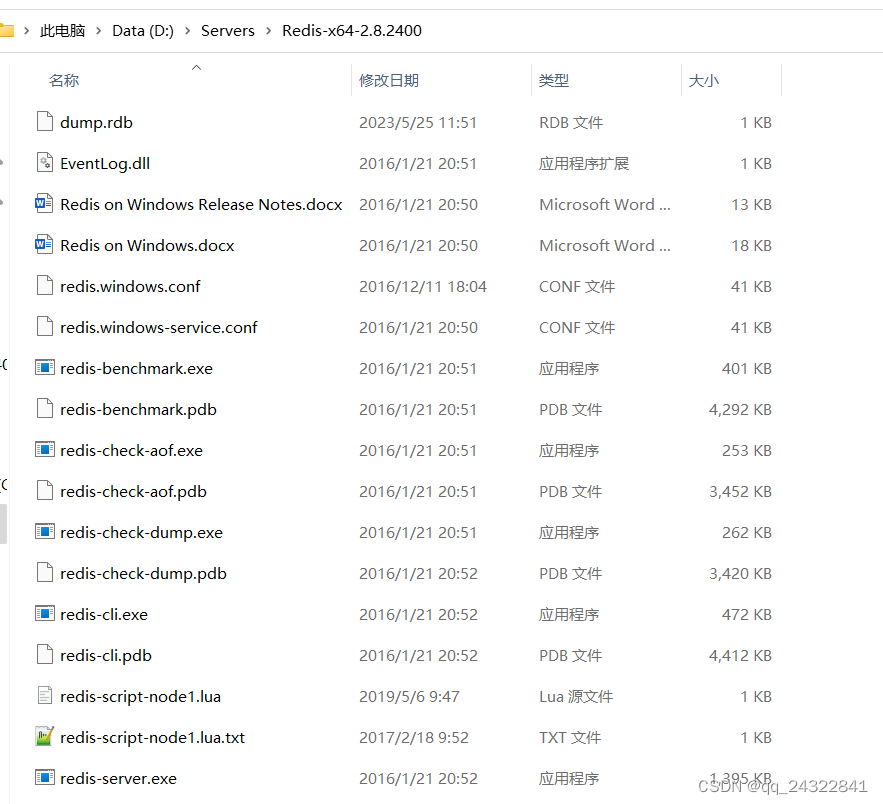Sort files by 类型 column header

pos(554,80)
